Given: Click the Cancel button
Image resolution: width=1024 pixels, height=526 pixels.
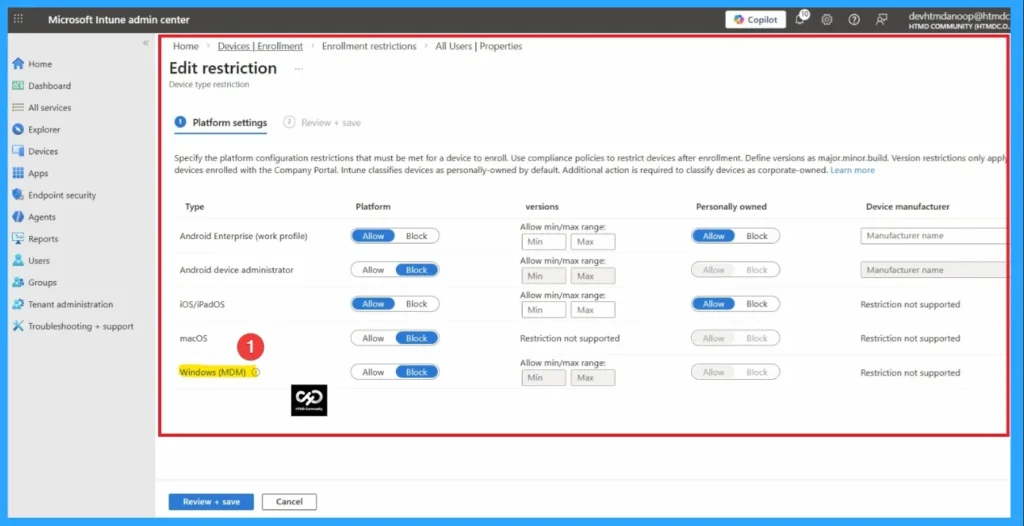Looking at the screenshot, I should pyautogui.click(x=289, y=502).
